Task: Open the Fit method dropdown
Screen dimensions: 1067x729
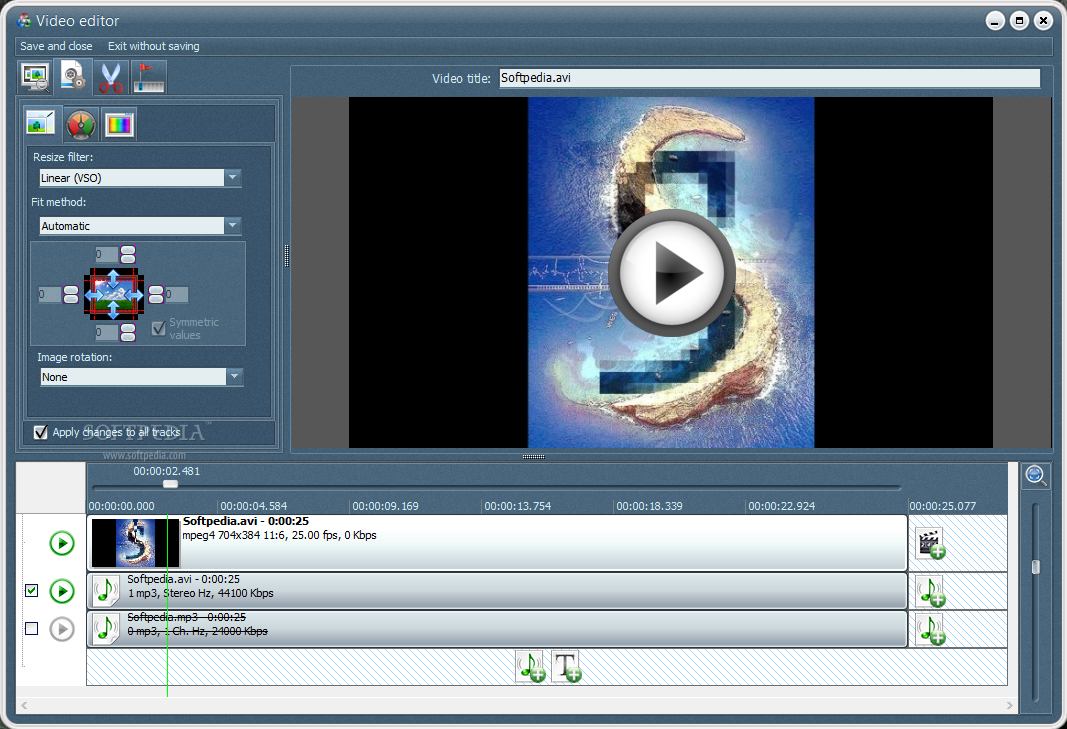Action: [x=140, y=225]
